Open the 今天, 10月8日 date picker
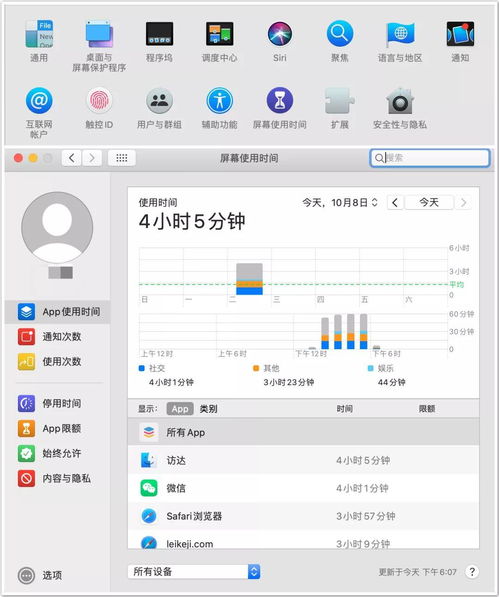Viewport: 499px width, 597px height. [x=340, y=203]
